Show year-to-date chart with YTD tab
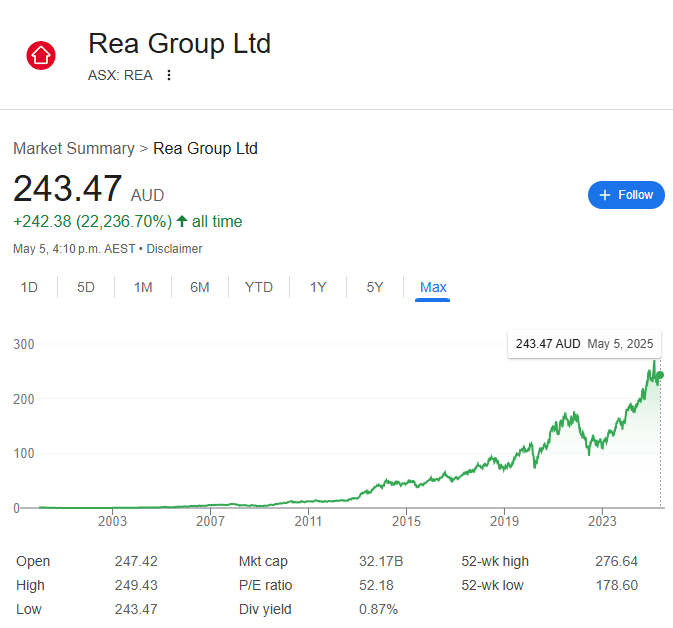Image resolution: width=673 pixels, height=628 pixels. point(259,287)
